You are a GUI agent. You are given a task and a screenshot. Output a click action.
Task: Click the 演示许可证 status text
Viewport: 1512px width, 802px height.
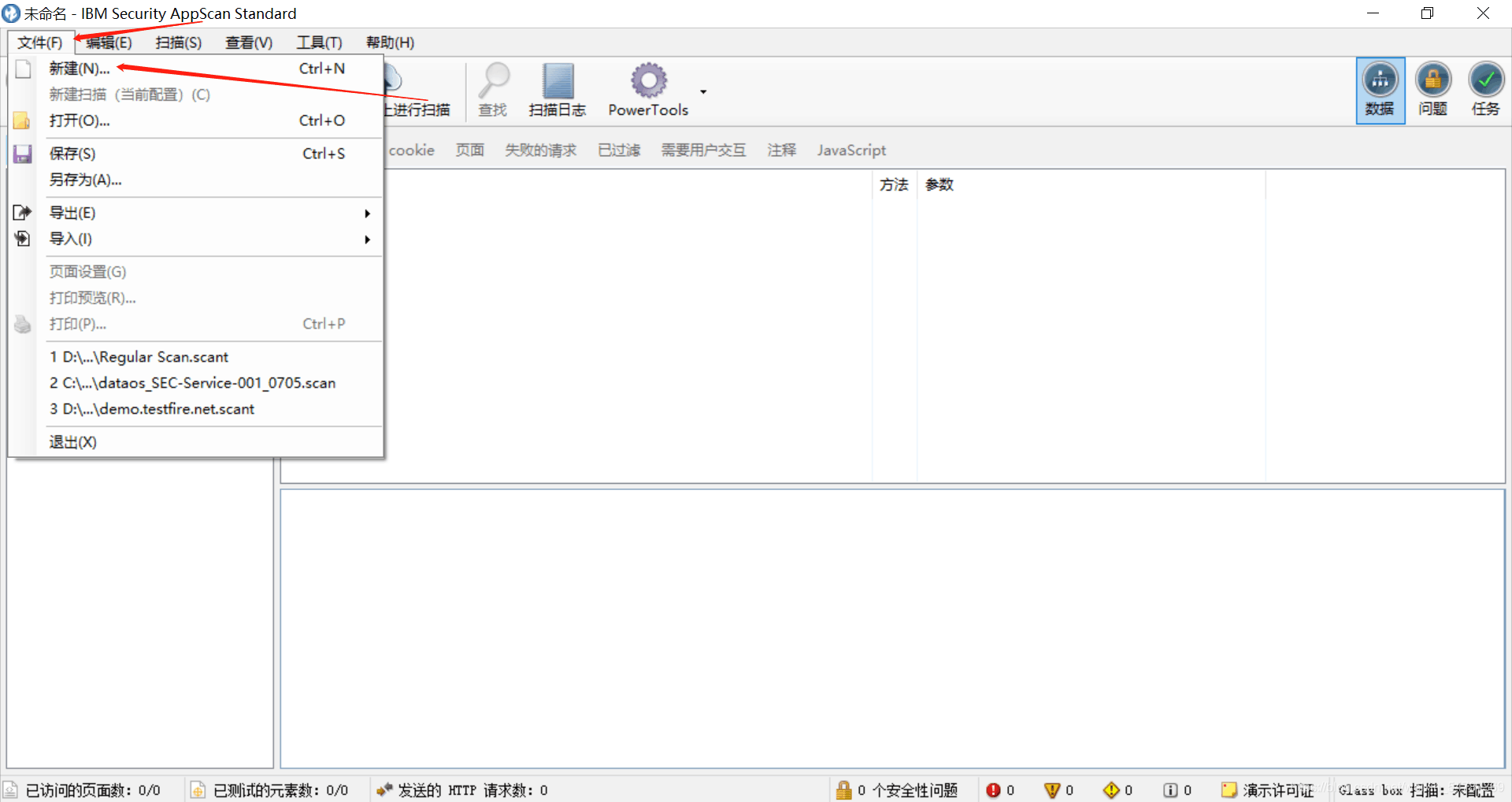point(1278,790)
